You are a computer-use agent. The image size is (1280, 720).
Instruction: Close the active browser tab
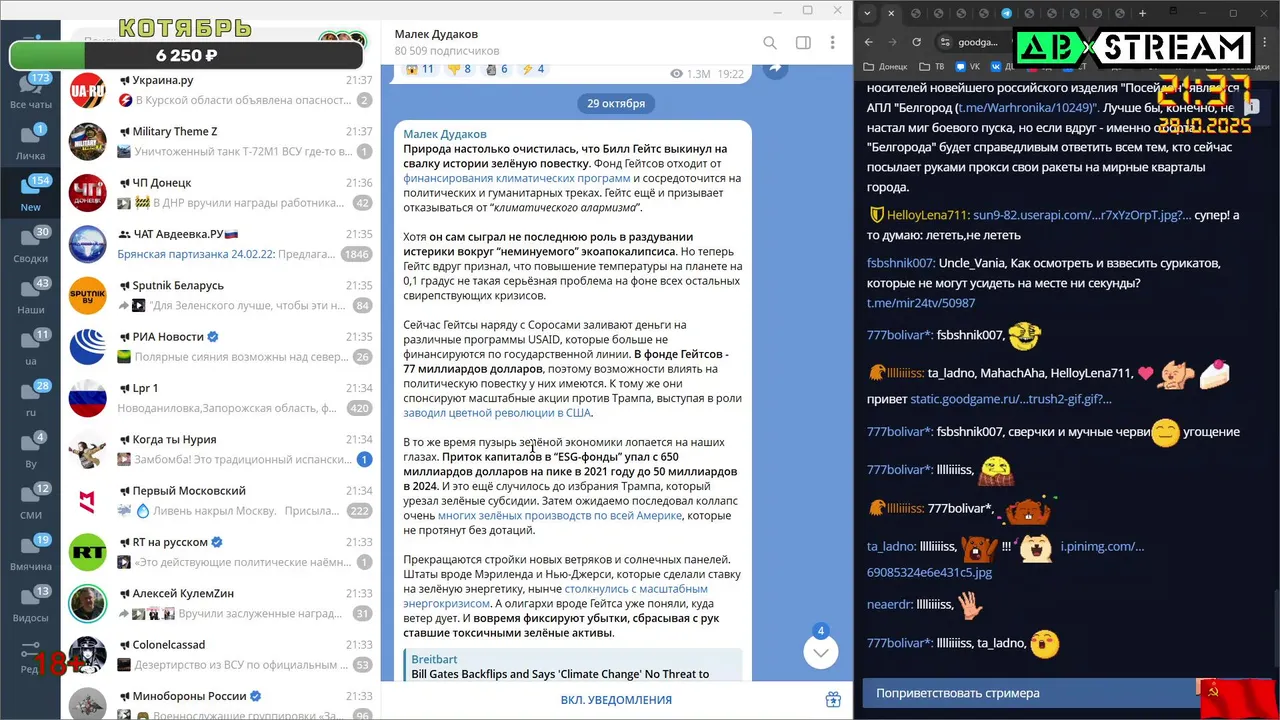coord(891,14)
